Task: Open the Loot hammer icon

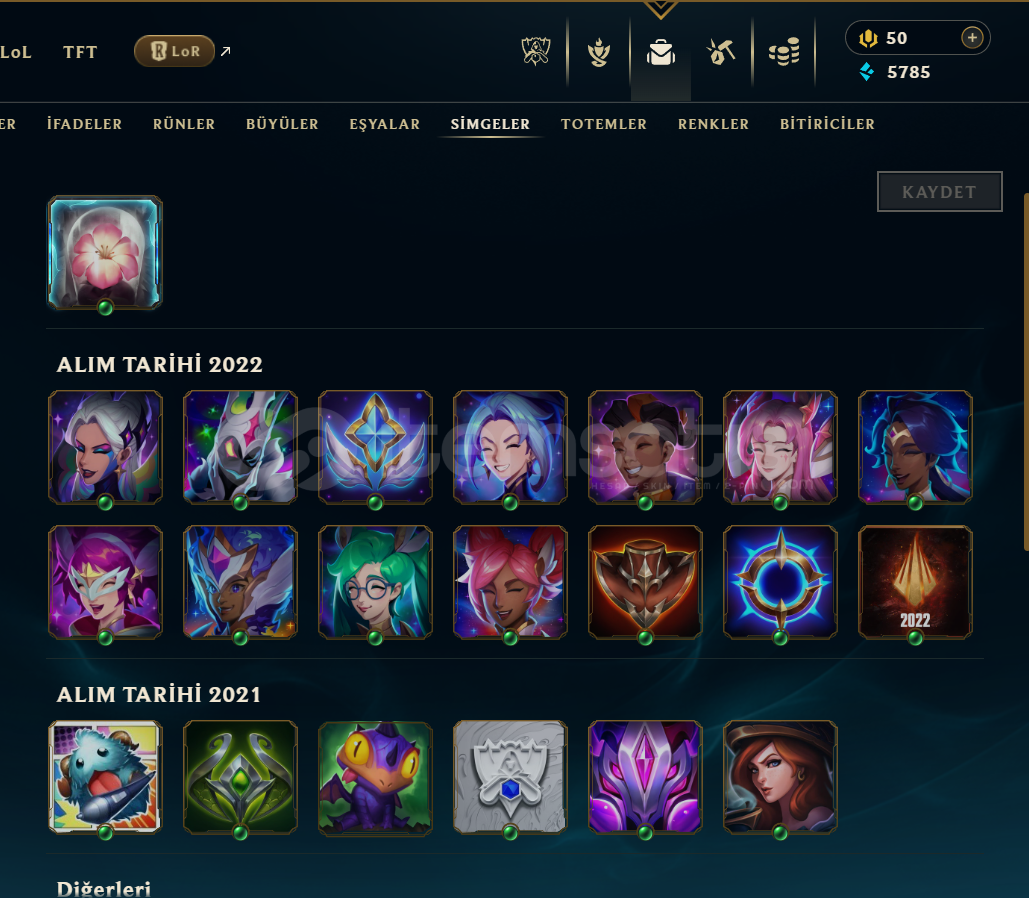Action: point(721,52)
